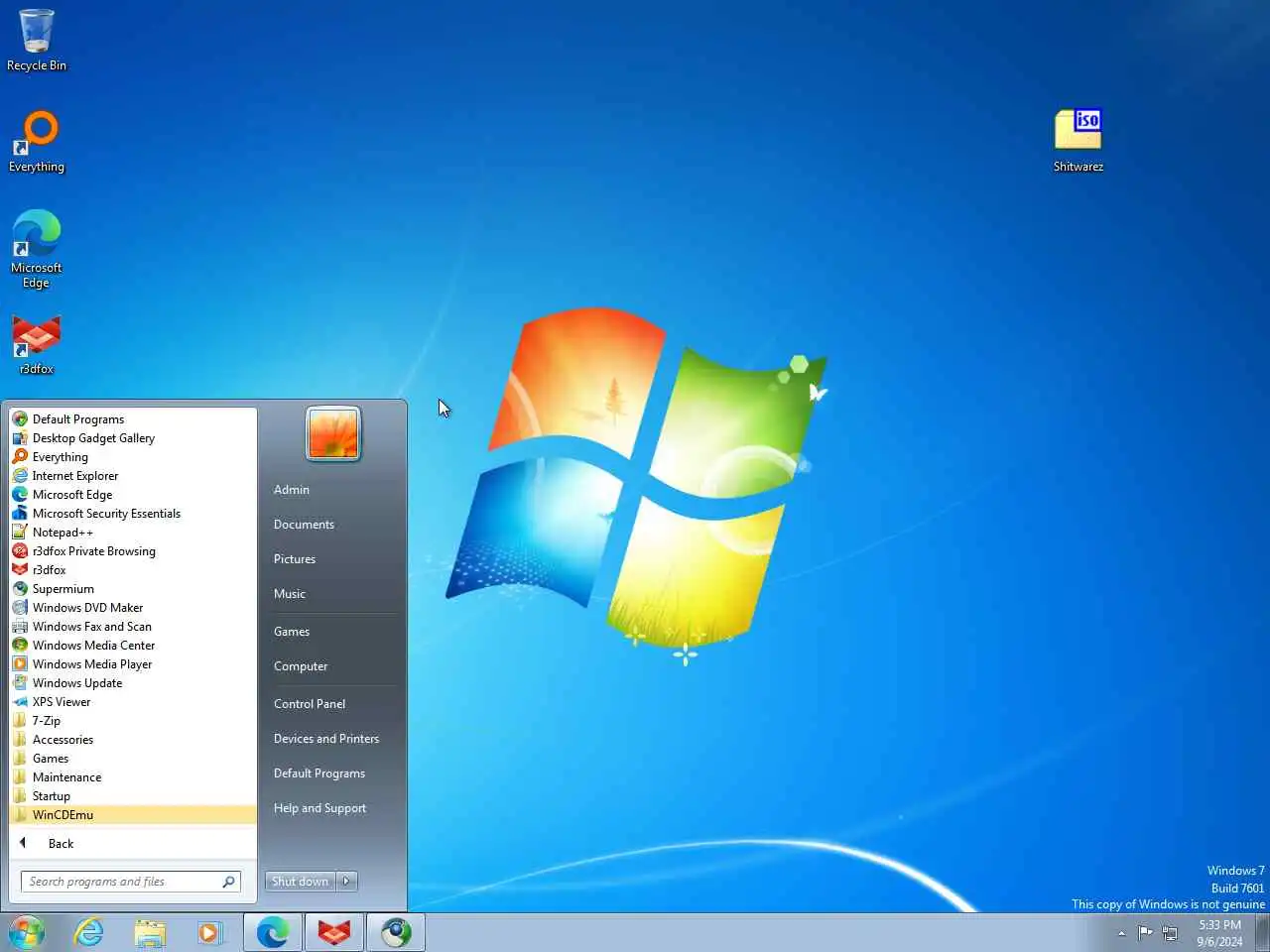1270x952 pixels.
Task: Launch Everything from the program list
Action: point(133,457)
